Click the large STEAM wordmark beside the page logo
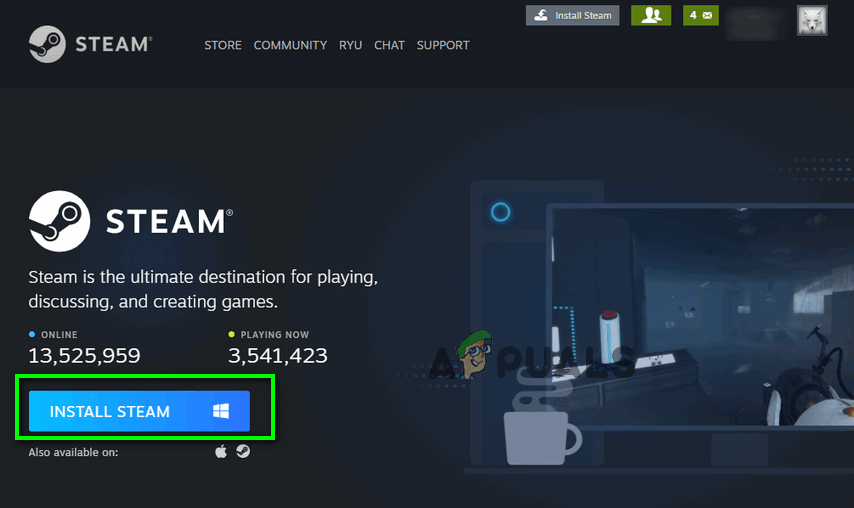Screen dimensions: 854x508 pyautogui.click(x=169, y=222)
